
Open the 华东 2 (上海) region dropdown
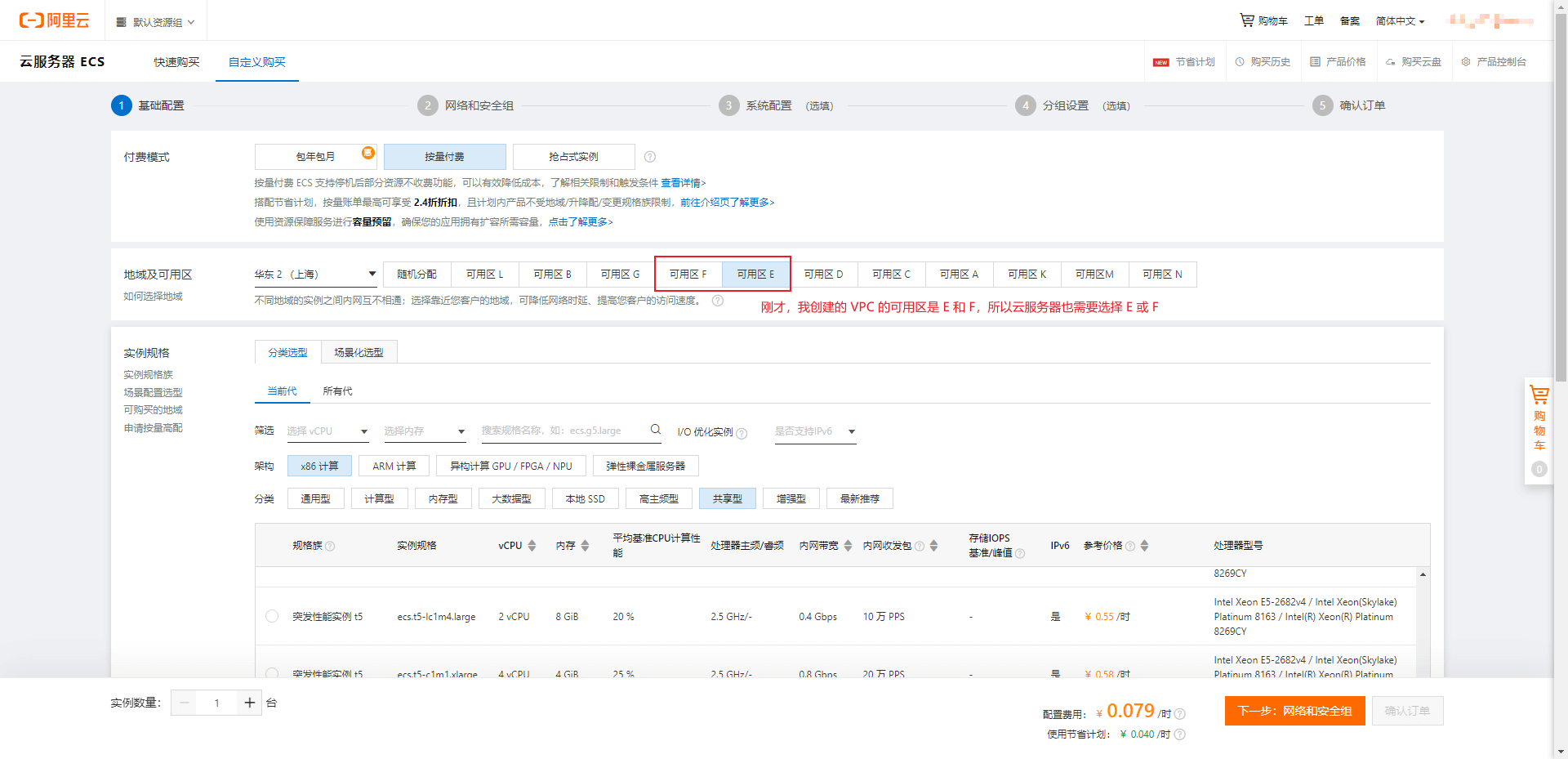tap(315, 275)
